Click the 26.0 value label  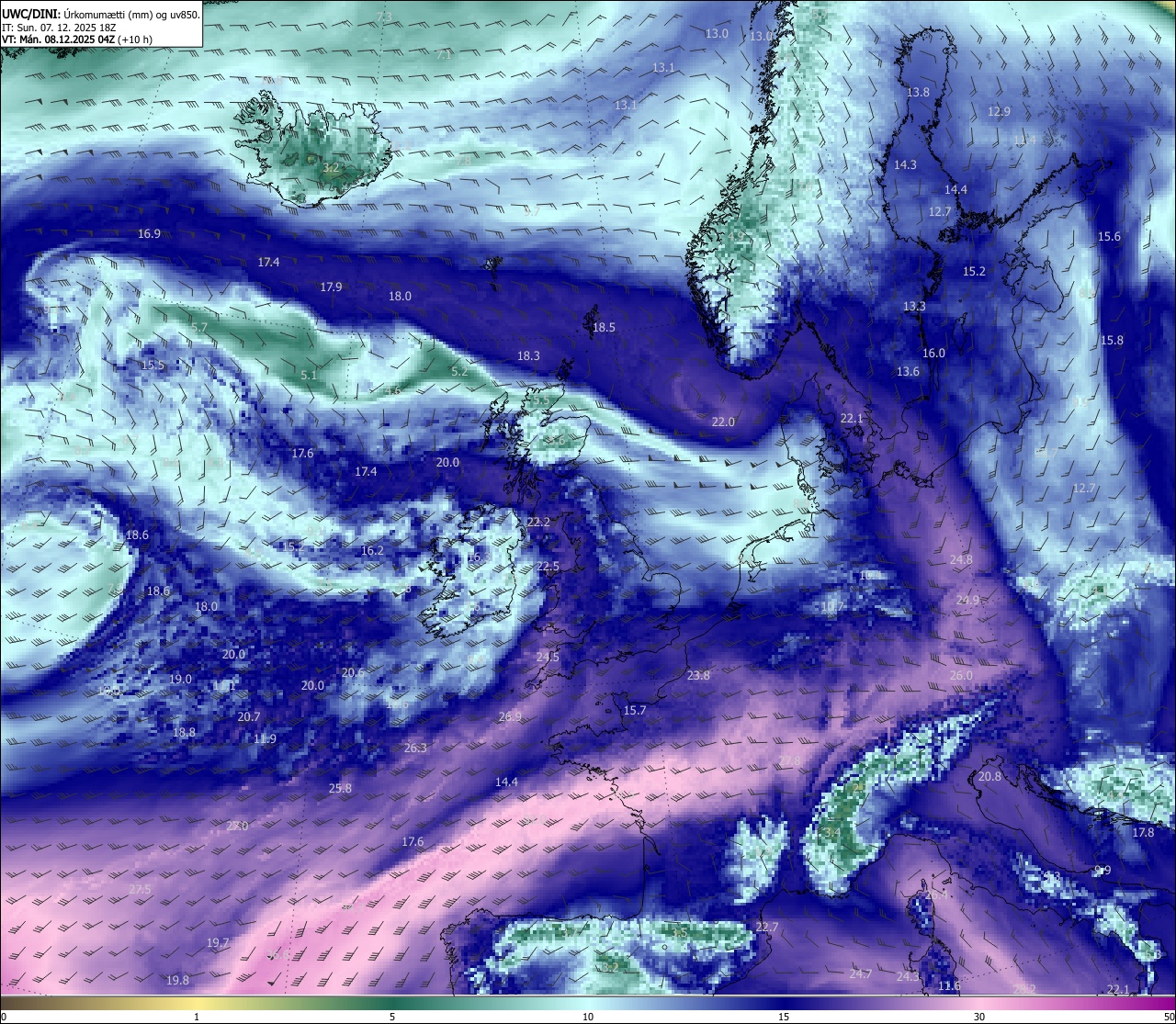[x=961, y=676]
